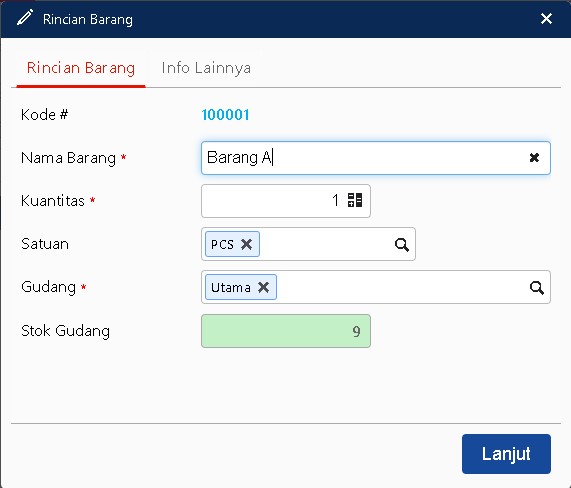Select the PCS tag label
The width and height of the screenshot is (571, 488).
[222, 244]
